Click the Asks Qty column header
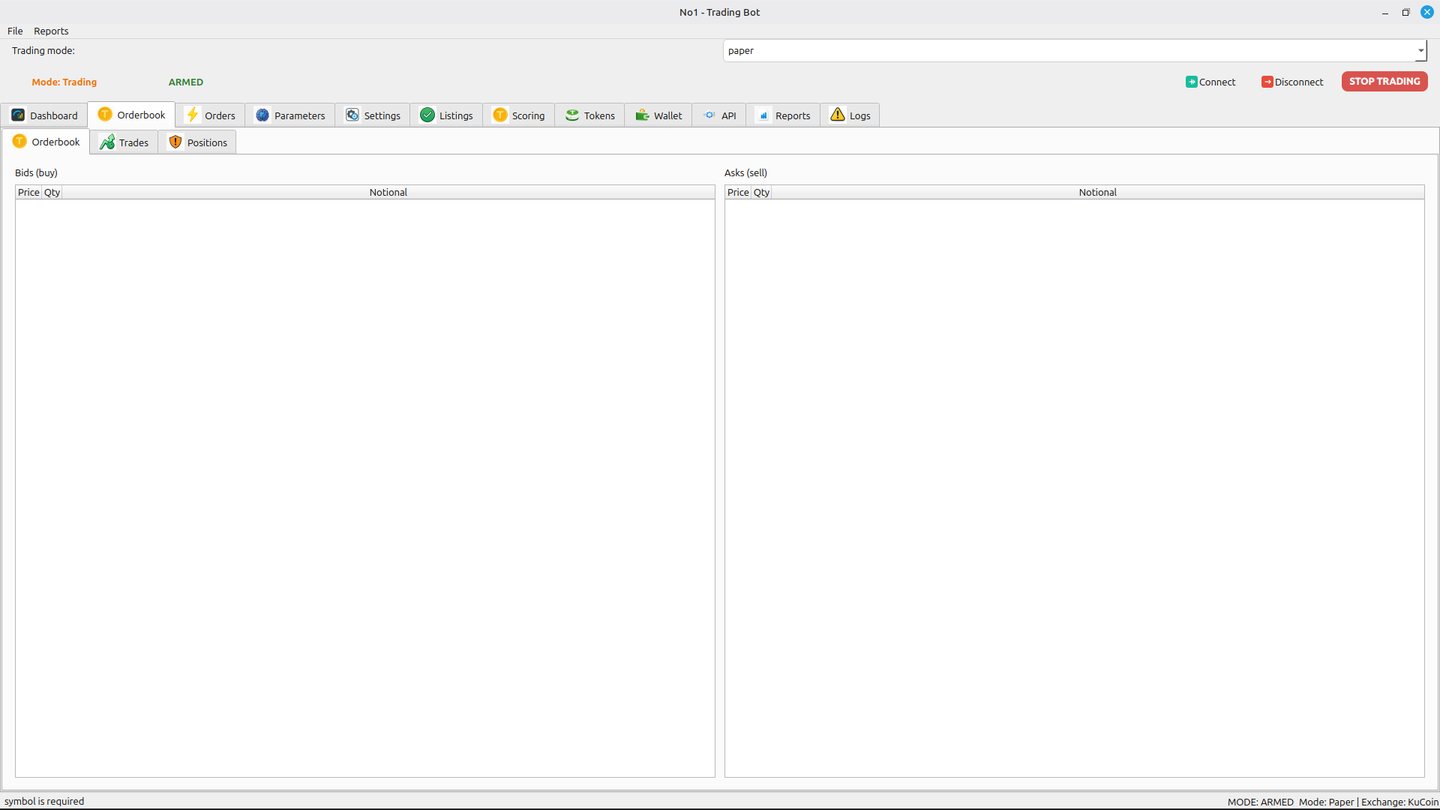Screen dimensions: 1440x810 tap(762, 192)
